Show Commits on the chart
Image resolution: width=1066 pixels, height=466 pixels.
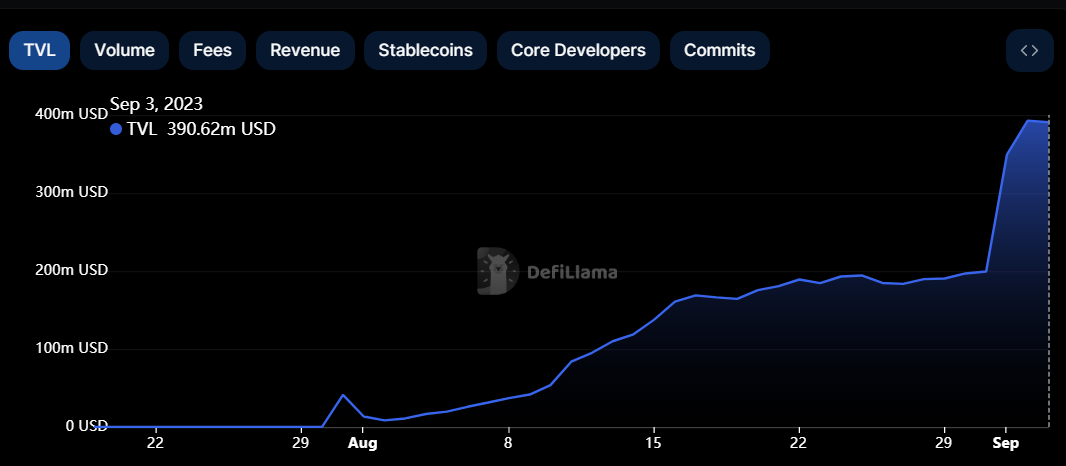pyautogui.click(x=719, y=50)
